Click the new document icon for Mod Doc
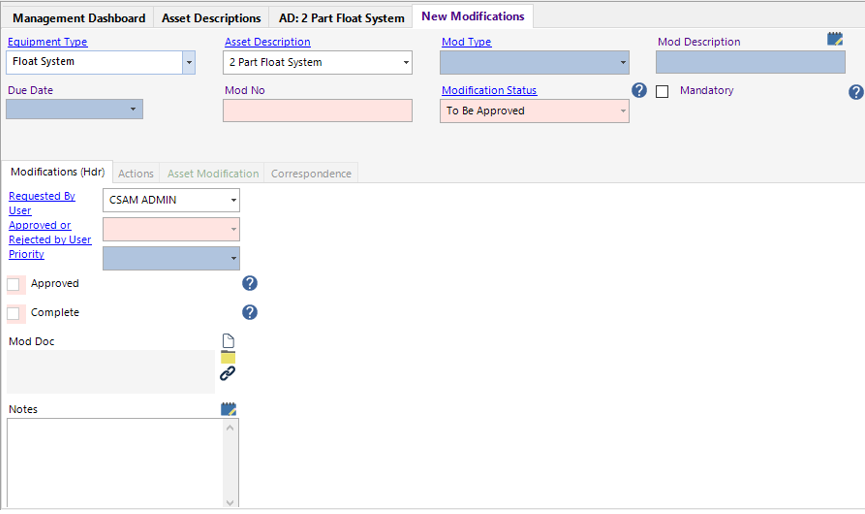 (x=228, y=341)
